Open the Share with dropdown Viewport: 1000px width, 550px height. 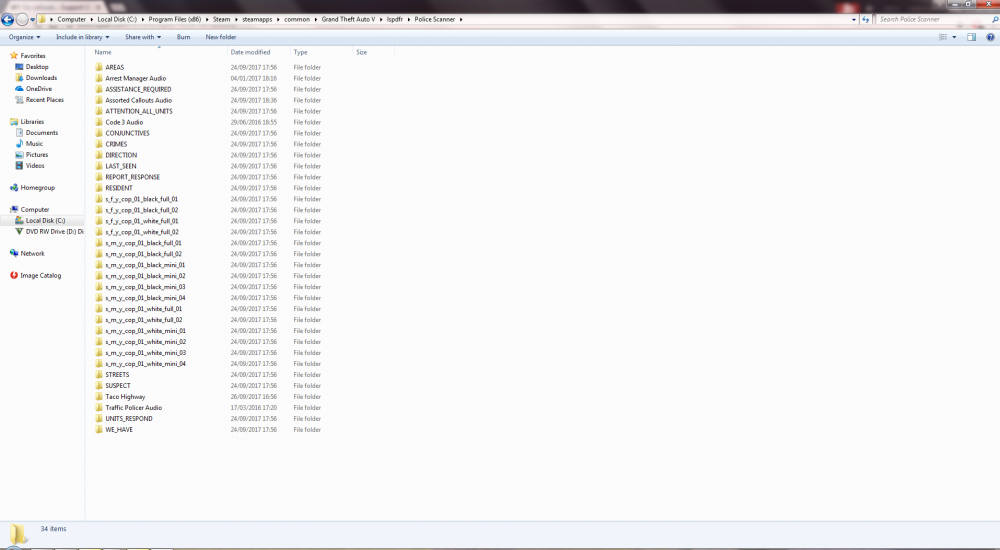coord(143,37)
